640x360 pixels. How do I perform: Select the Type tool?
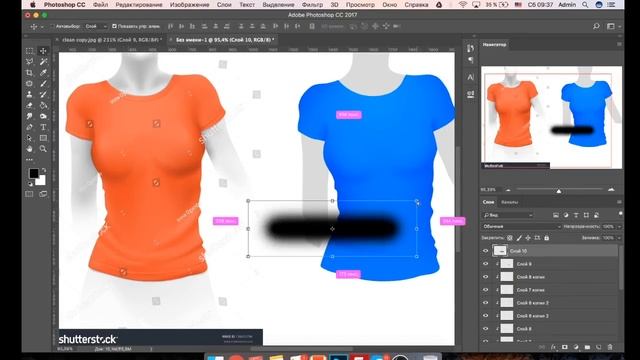pyautogui.click(x=43, y=127)
